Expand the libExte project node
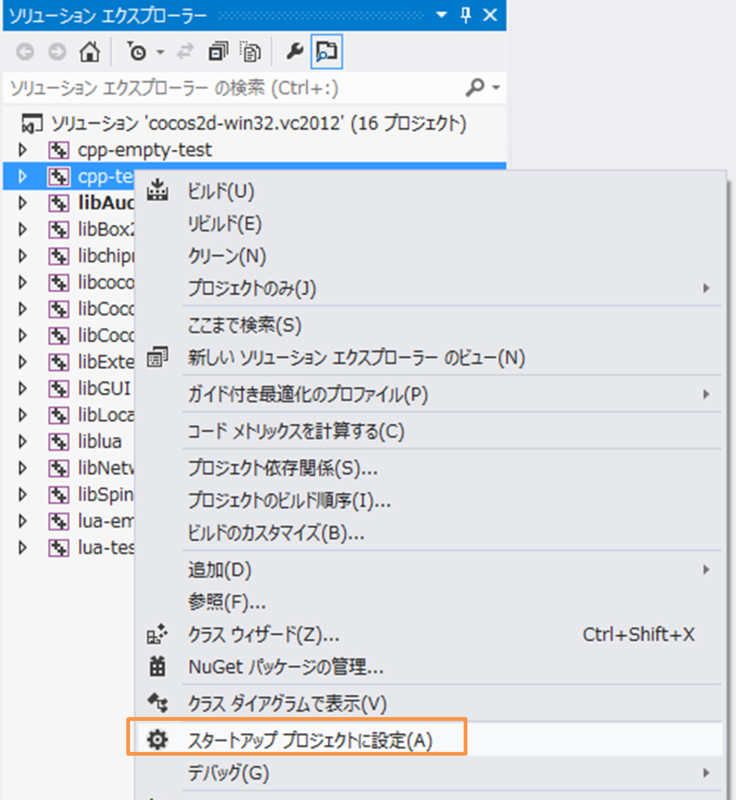 click(x=22, y=362)
